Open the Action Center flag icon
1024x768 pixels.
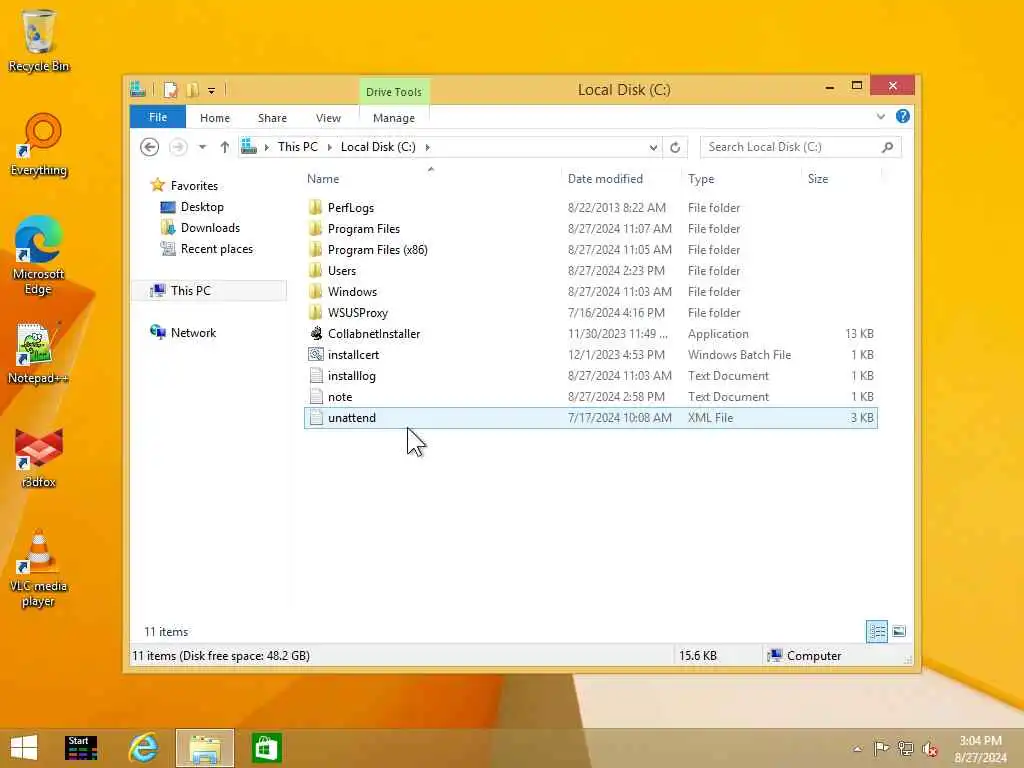click(x=881, y=749)
